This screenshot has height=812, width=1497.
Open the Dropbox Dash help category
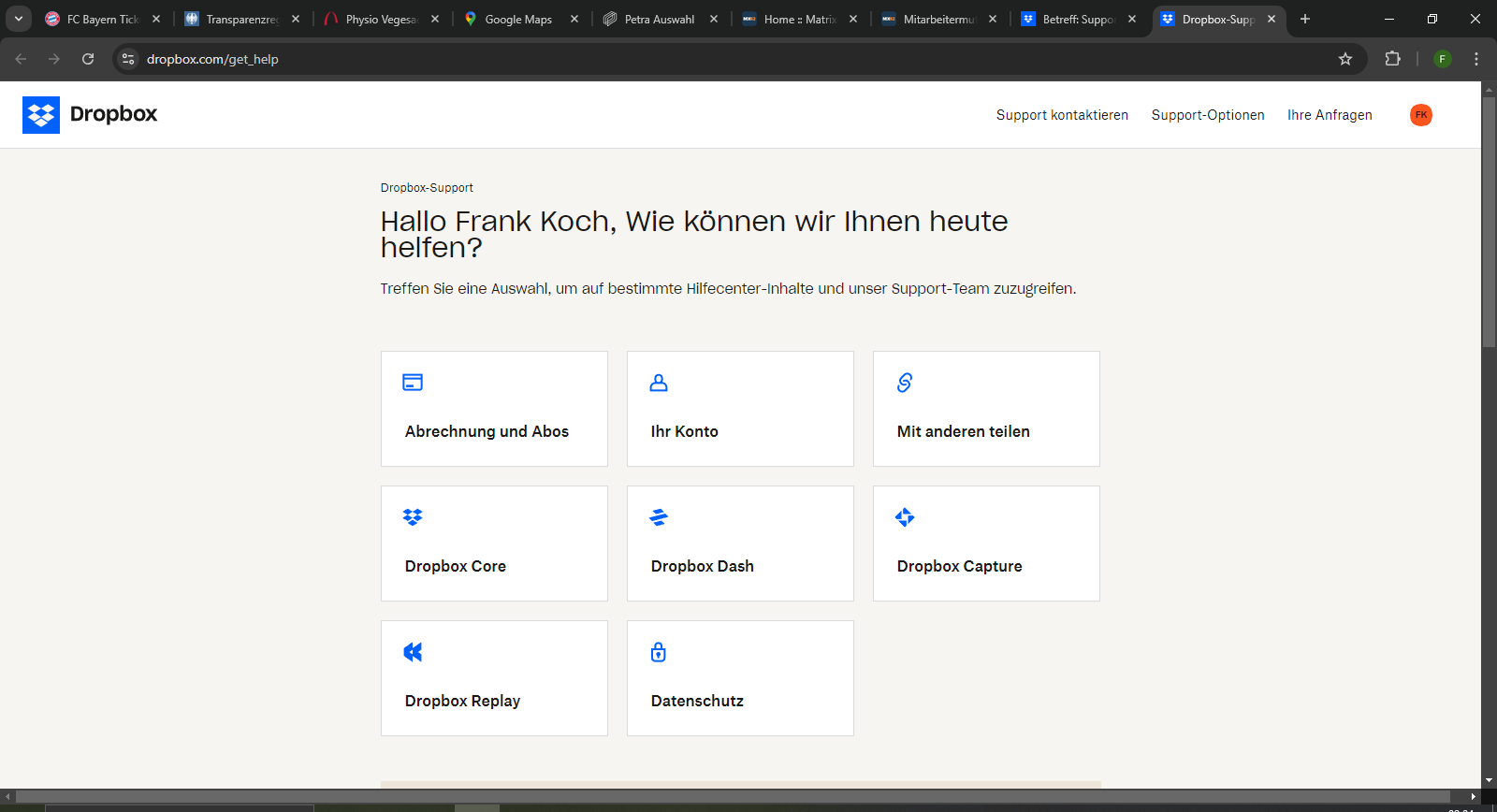(740, 544)
